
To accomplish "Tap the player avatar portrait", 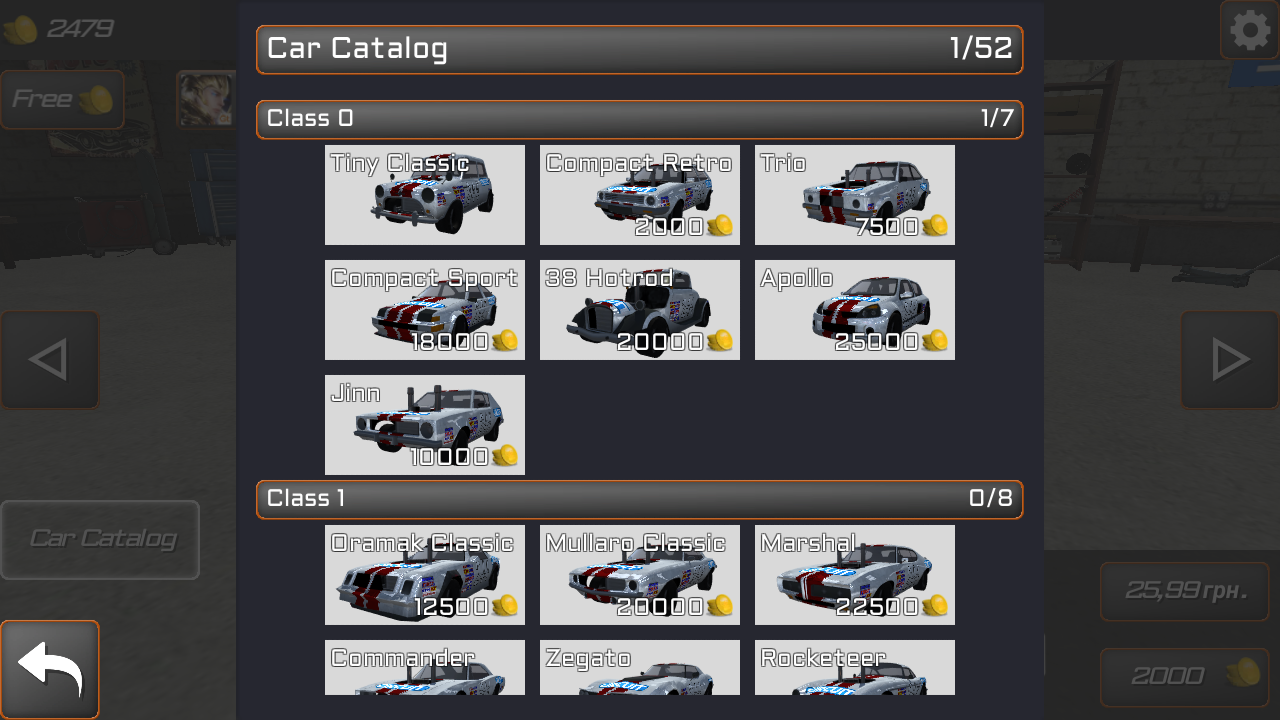I will (x=206, y=99).
